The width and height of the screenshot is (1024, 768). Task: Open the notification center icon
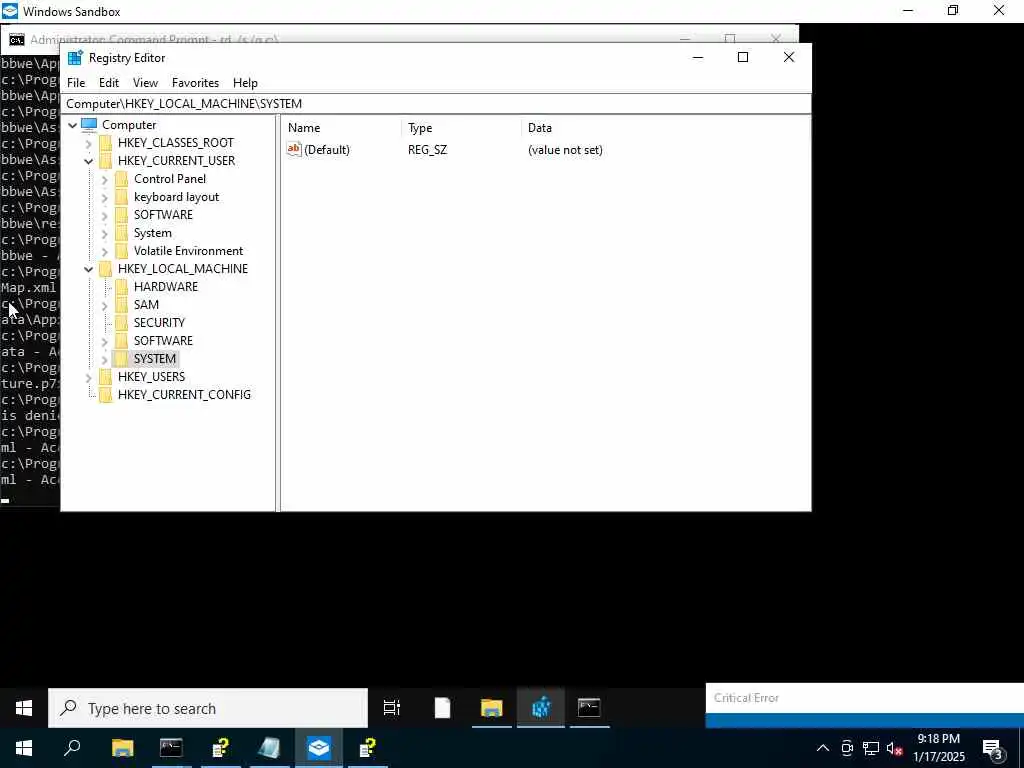pos(993,748)
